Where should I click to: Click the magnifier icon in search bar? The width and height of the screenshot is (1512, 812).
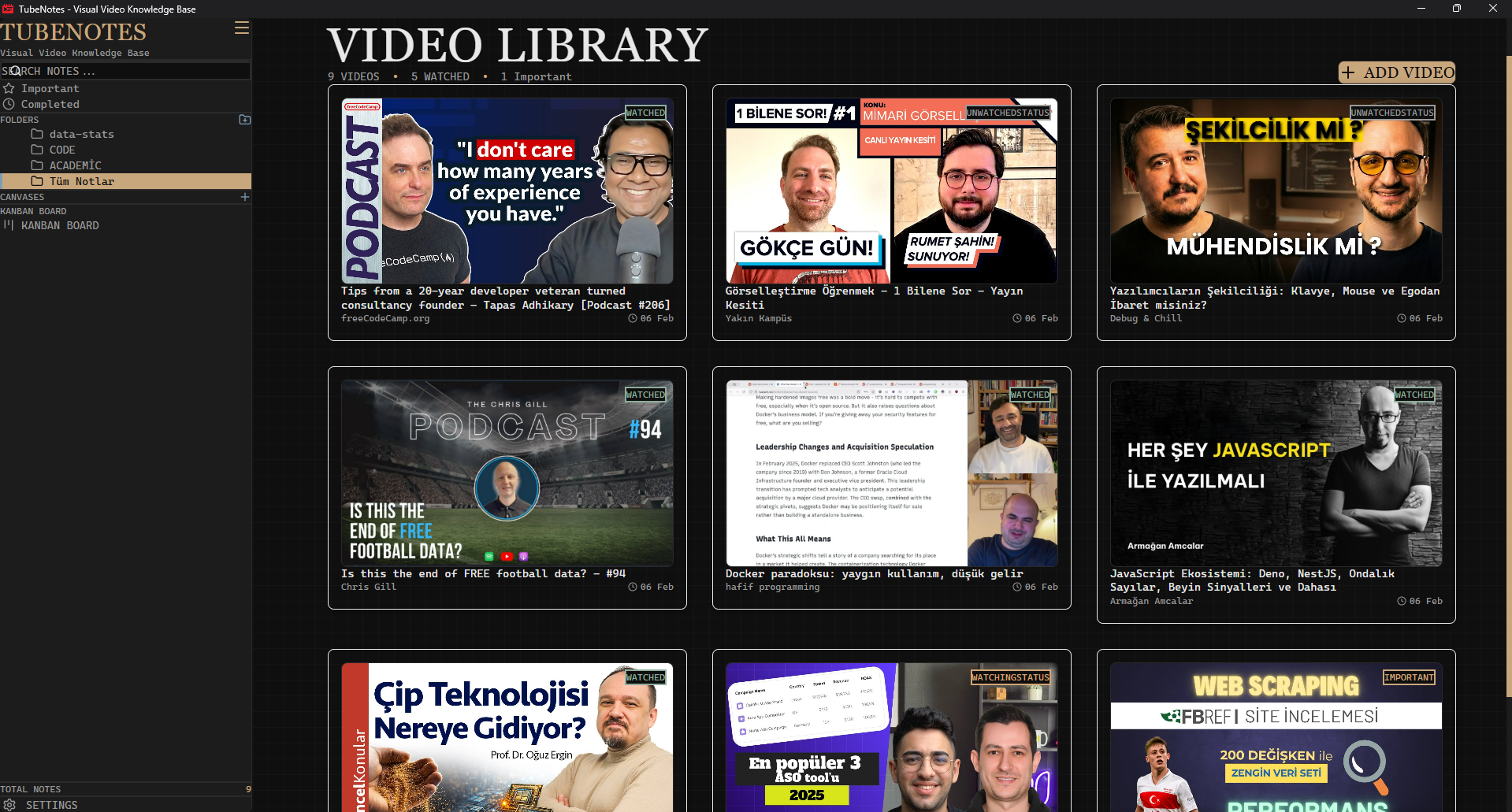click(x=16, y=71)
